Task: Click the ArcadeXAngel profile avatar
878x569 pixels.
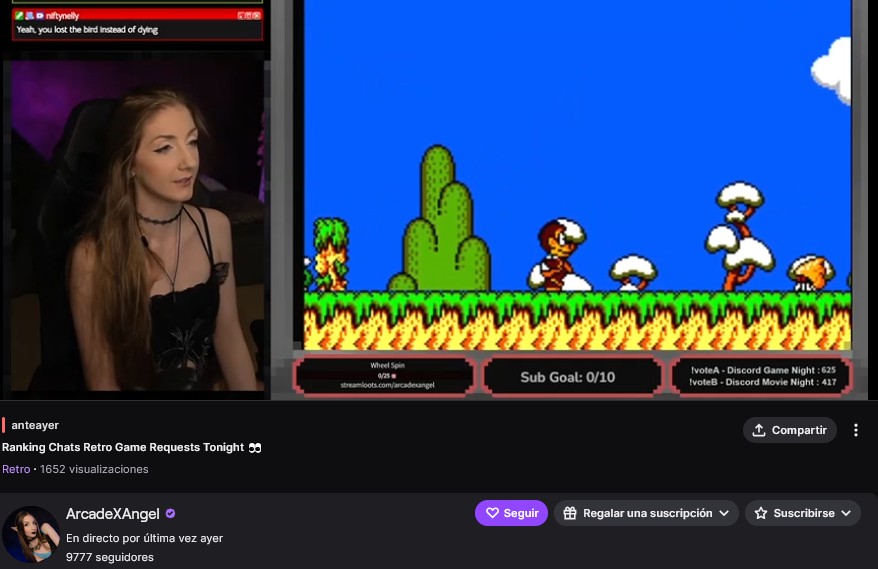Action: tap(31, 534)
